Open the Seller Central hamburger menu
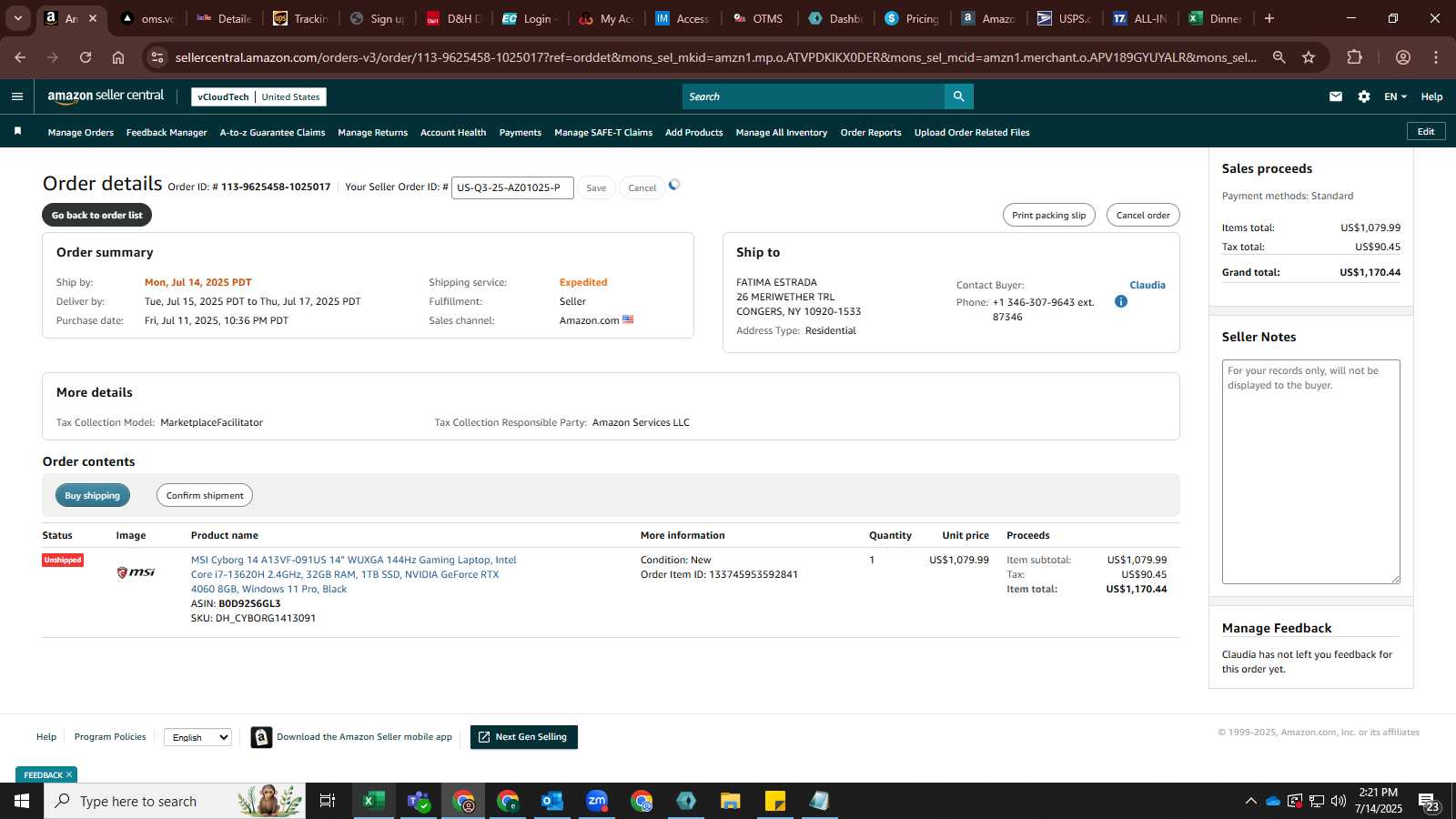The height and width of the screenshot is (819, 1456). pyautogui.click(x=17, y=96)
